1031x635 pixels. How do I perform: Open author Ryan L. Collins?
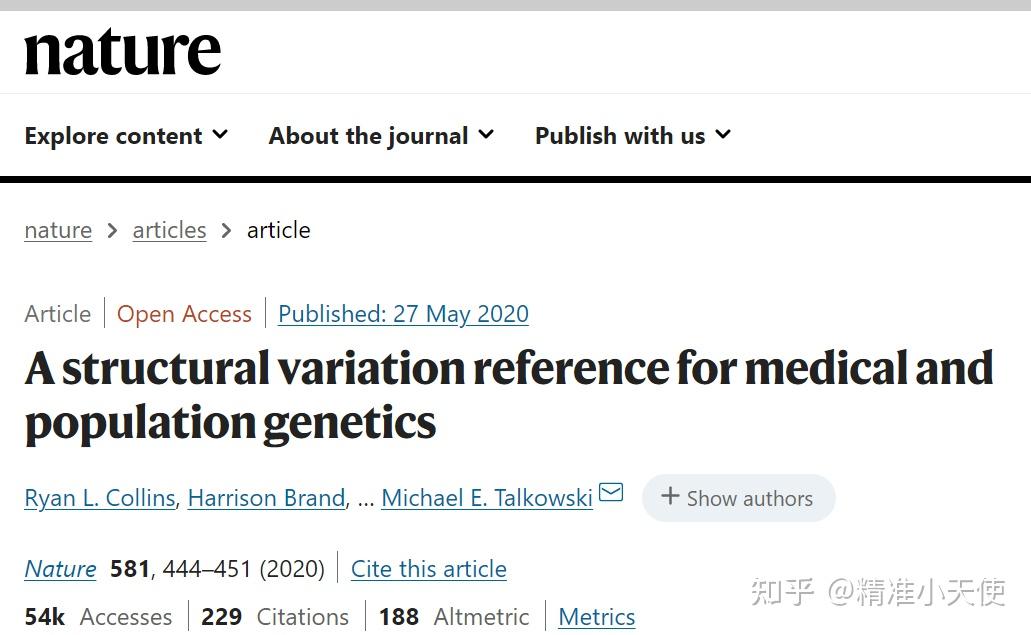coord(99,498)
